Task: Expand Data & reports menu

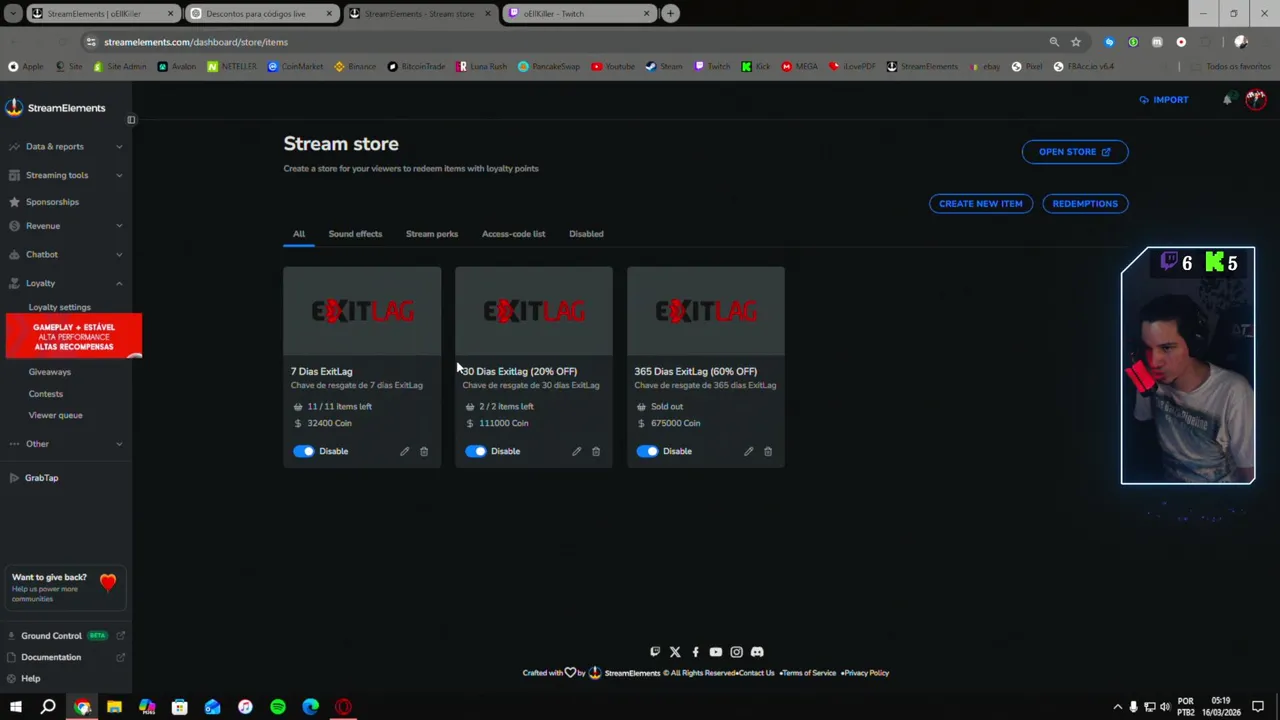Action: tap(66, 146)
